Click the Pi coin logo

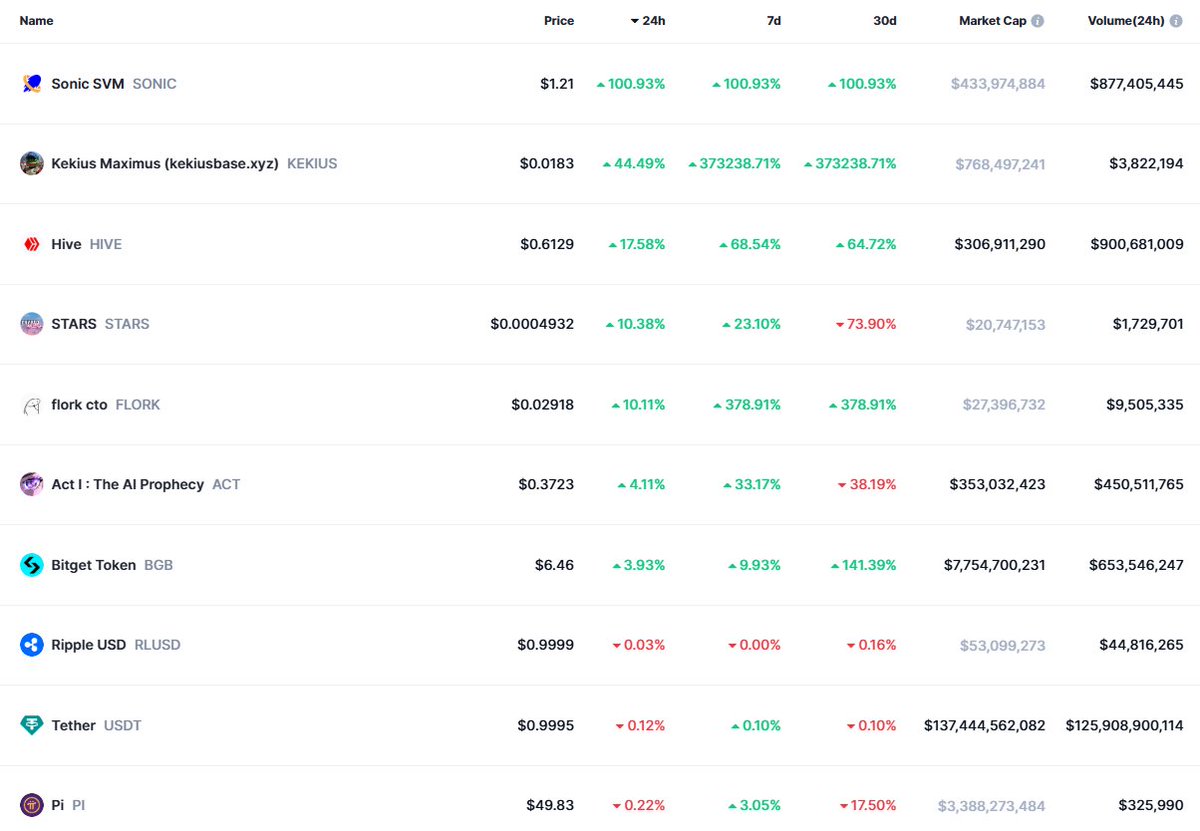[x=32, y=805]
